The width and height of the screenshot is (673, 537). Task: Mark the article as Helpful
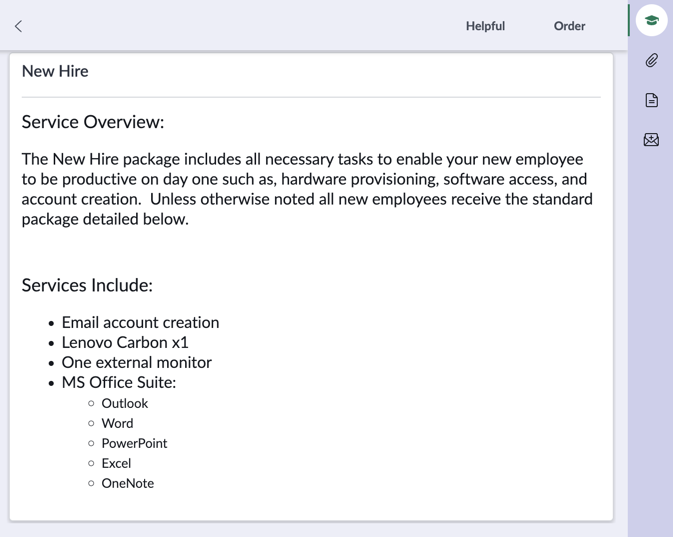point(485,26)
